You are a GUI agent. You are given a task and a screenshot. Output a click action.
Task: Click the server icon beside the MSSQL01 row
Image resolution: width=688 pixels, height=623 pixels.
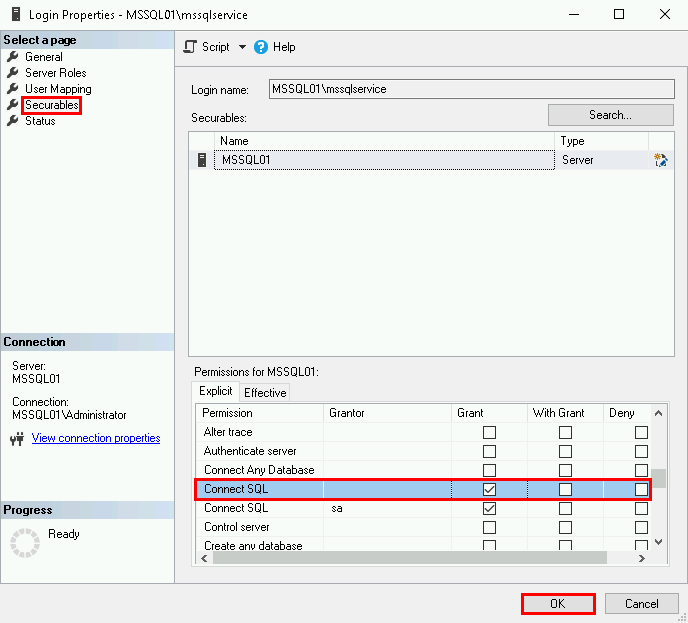click(x=202, y=160)
